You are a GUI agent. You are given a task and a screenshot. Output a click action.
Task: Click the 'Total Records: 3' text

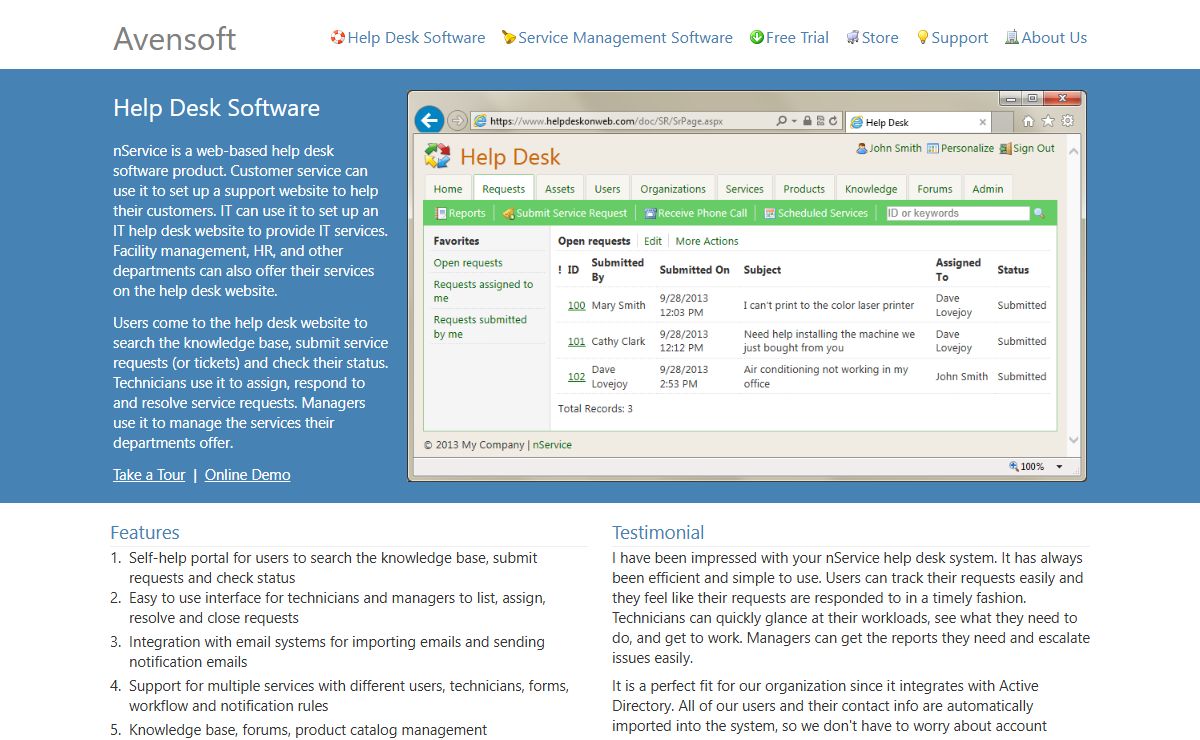[595, 409]
